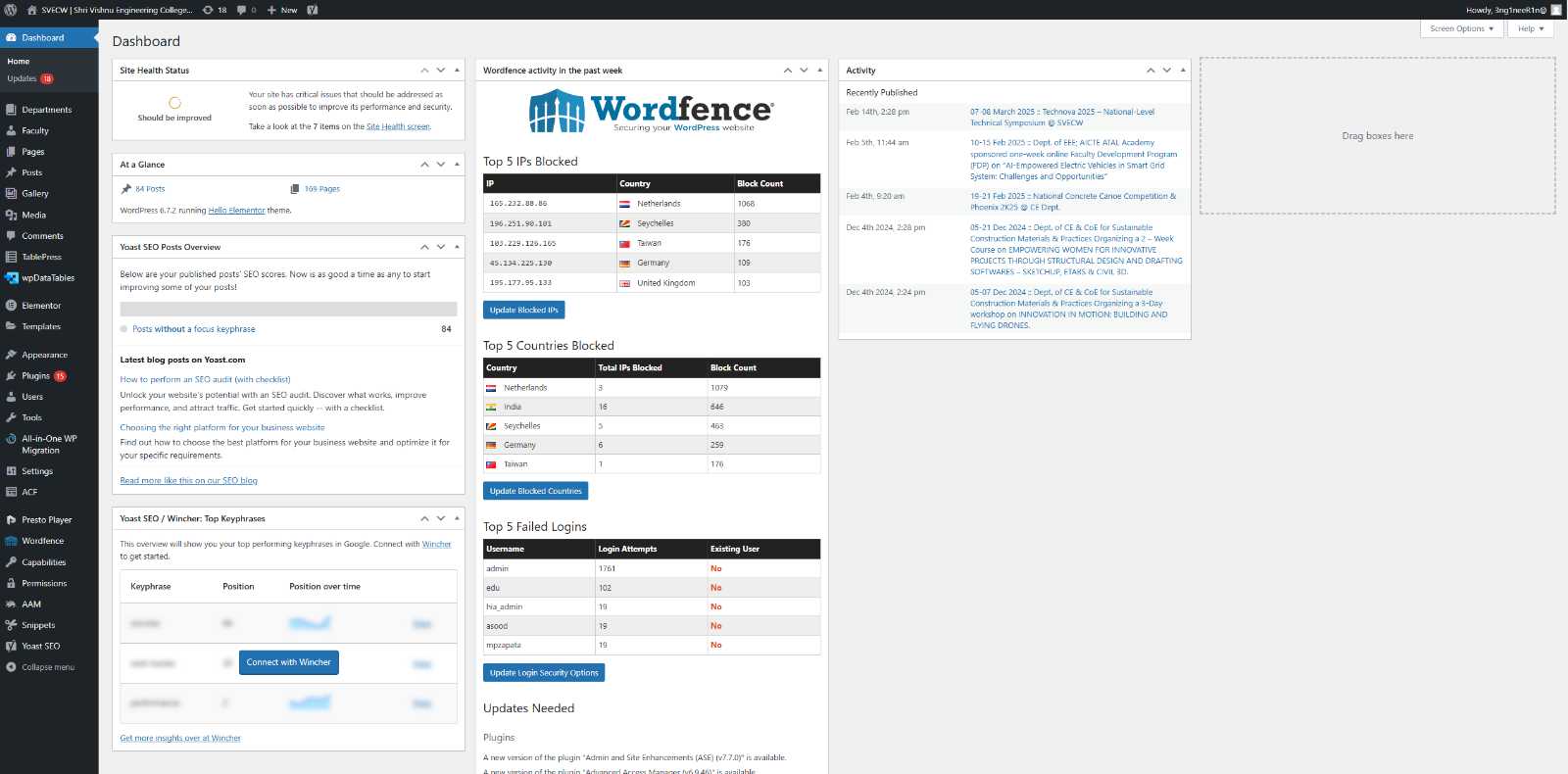Click the Connect with Wincher button
1568x774 pixels.
tap(289, 662)
